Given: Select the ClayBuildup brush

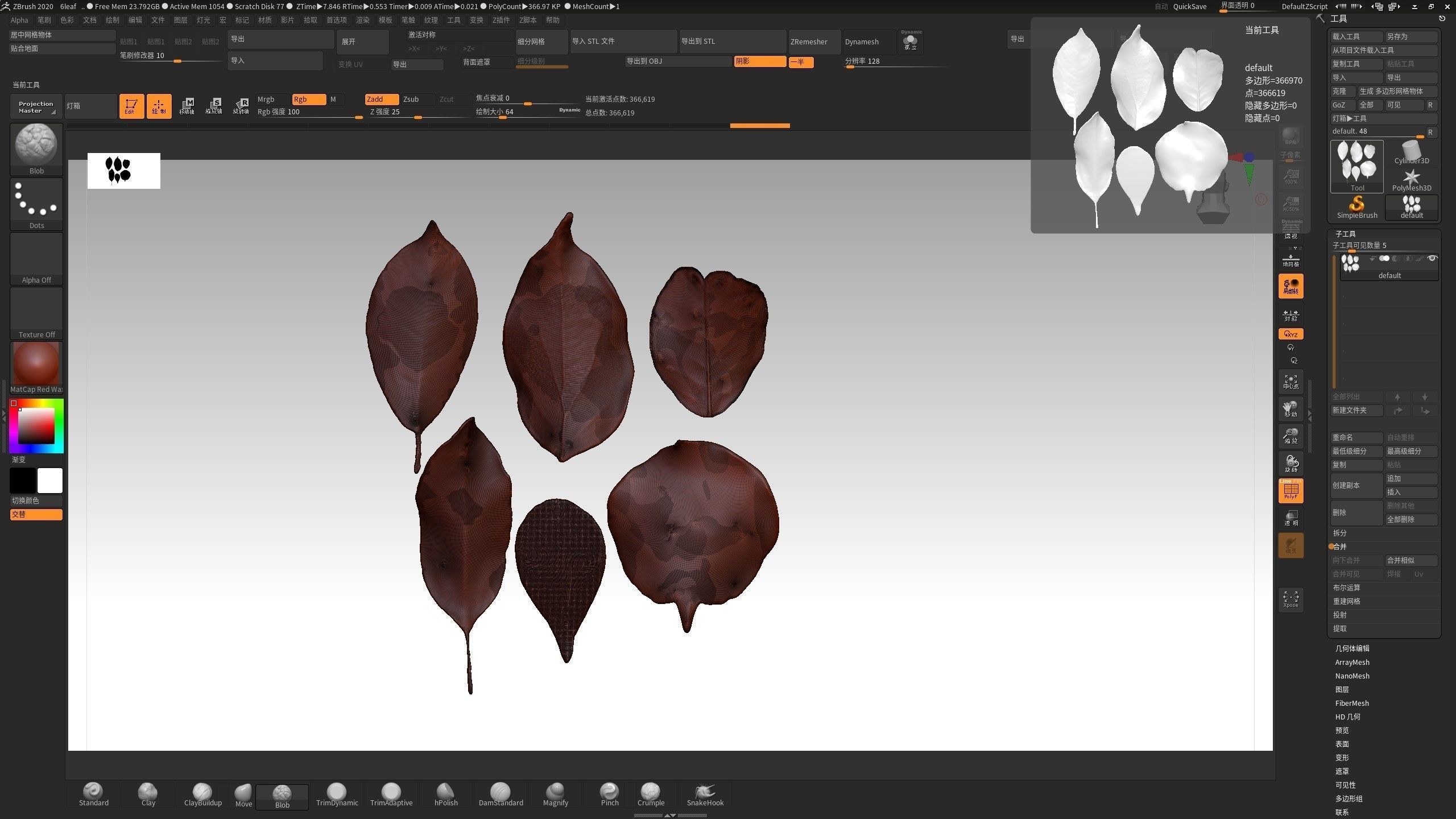Looking at the screenshot, I should (202, 795).
